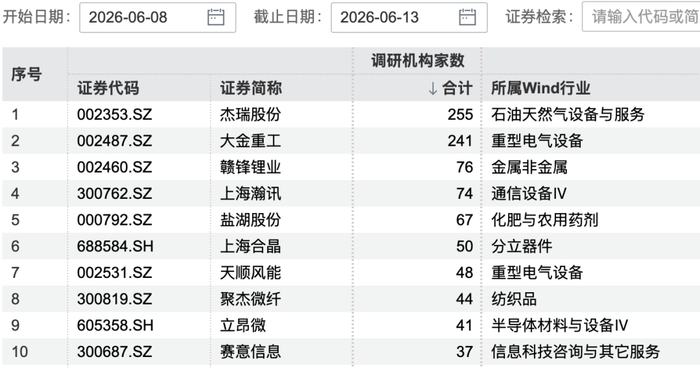700x368 pixels.
Task: Open the 赣锋锂业 stock name
Action: point(250,167)
